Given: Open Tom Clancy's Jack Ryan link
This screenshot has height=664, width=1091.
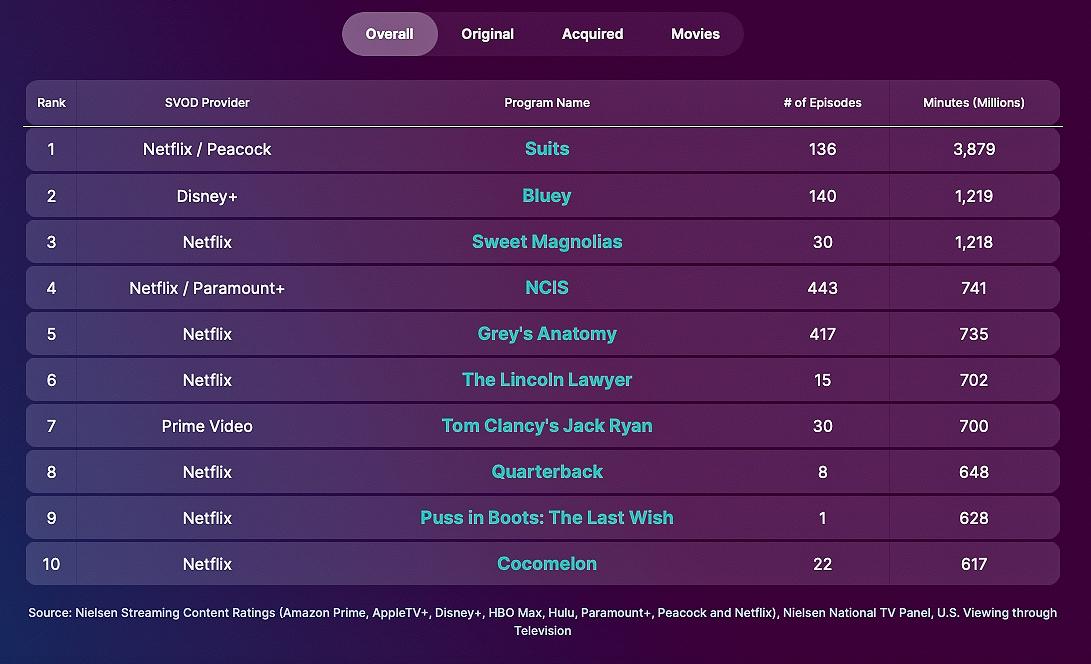Looking at the screenshot, I should [x=547, y=426].
